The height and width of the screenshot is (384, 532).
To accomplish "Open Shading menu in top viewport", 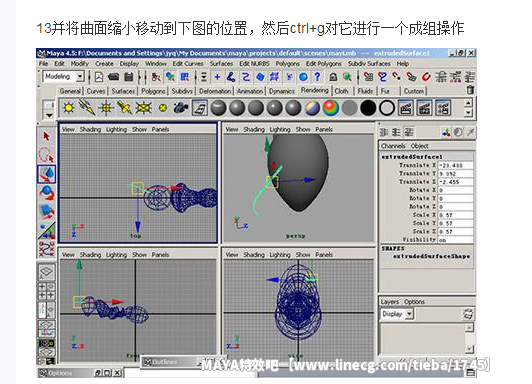I will click(90, 129).
